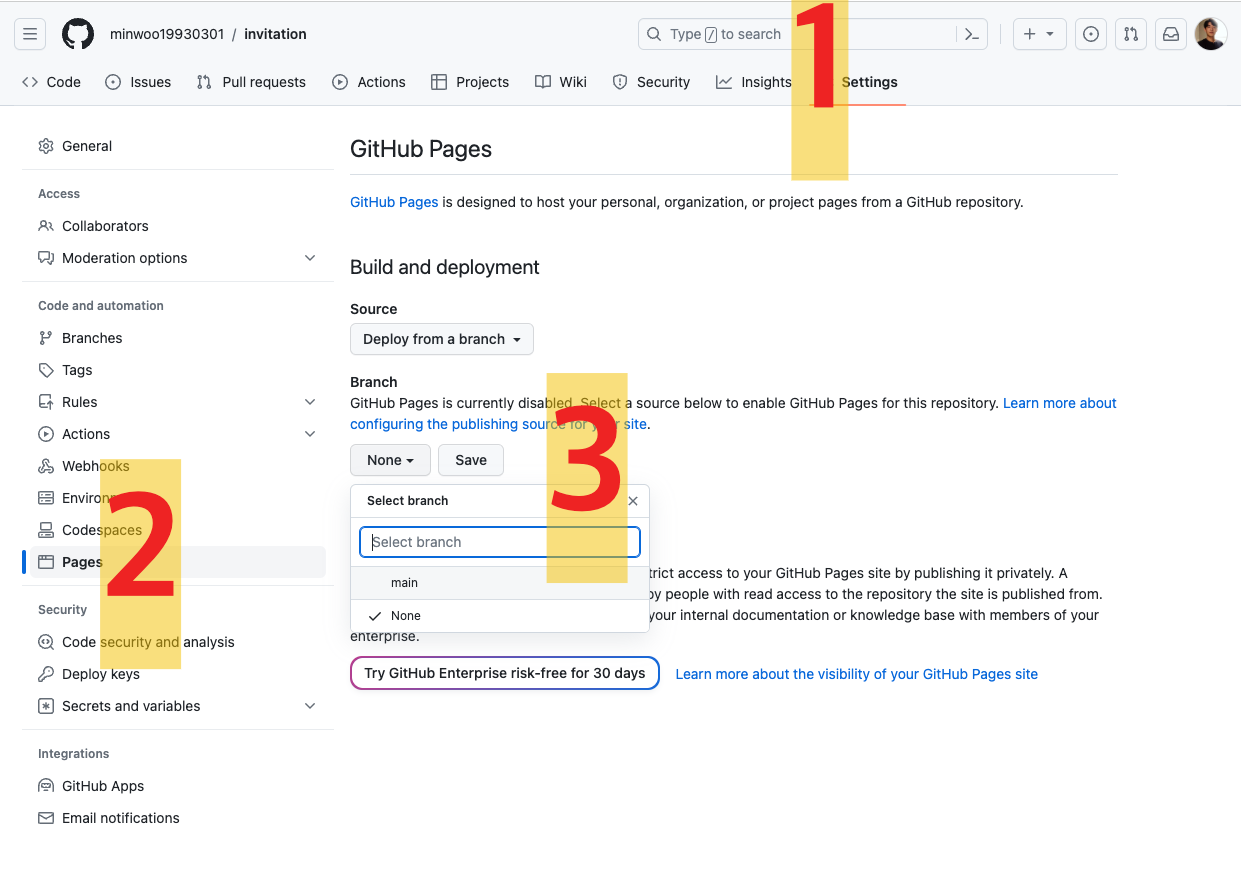This screenshot has width=1241, height=873.
Task: Open Code security and analysis
Action: click(x=148, y=642)
